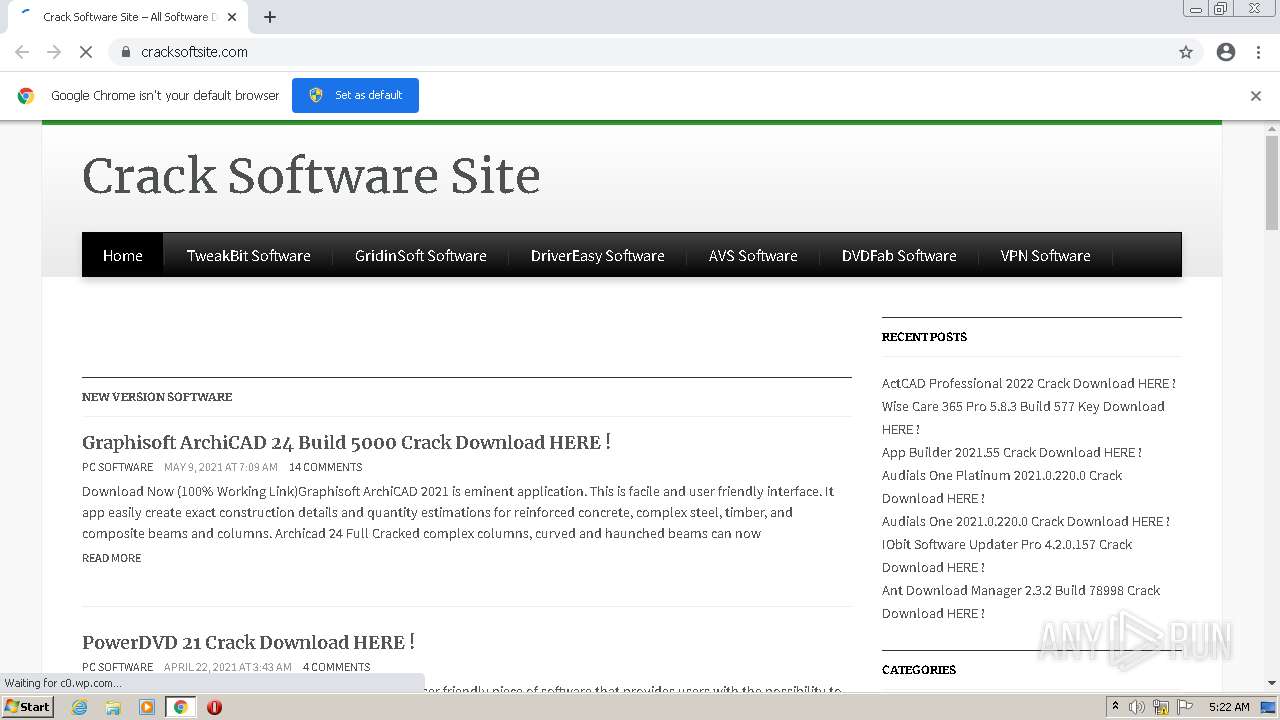Open the Action Center flag icon

(x=1185, y=707)
